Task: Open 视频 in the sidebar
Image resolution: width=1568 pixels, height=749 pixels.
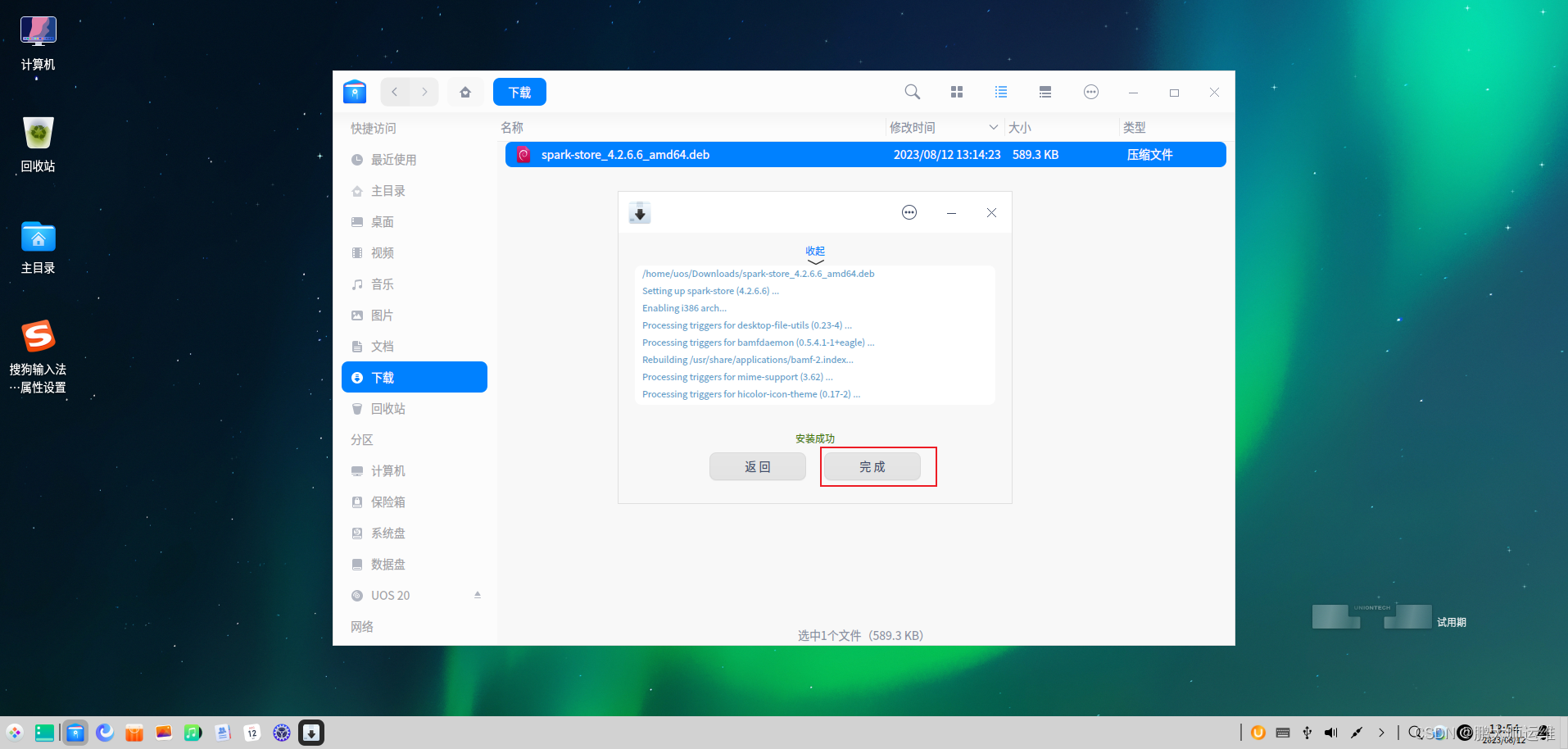Action: pyautogui.click(x=415, y=253)
